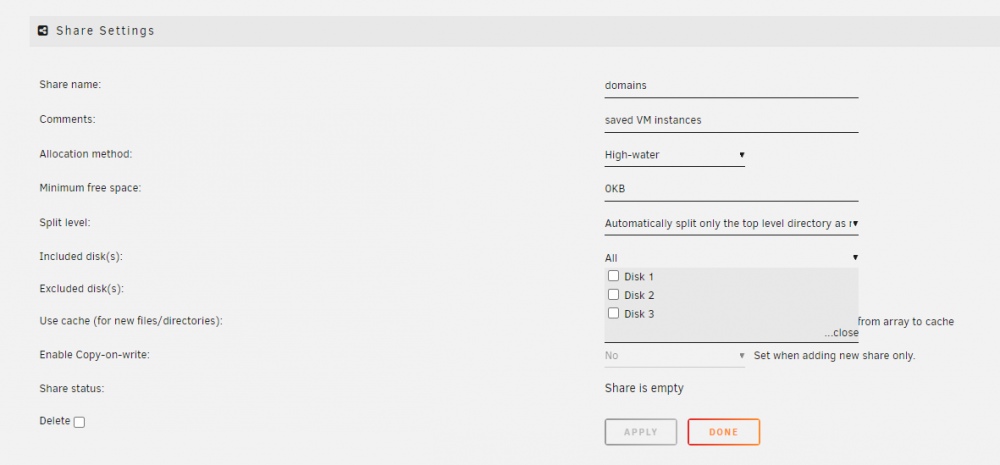
Task: Click the 'Enable Copy-on-write:' label
Action: pos(94,355)
